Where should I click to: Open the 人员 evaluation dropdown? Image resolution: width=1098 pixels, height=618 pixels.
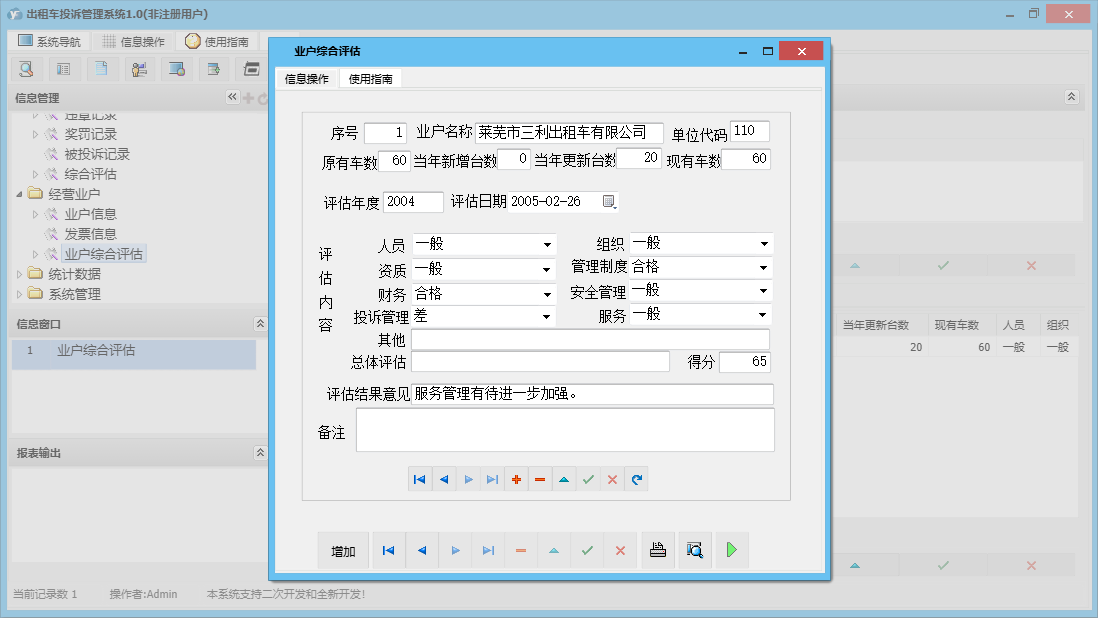click(546, 243)
